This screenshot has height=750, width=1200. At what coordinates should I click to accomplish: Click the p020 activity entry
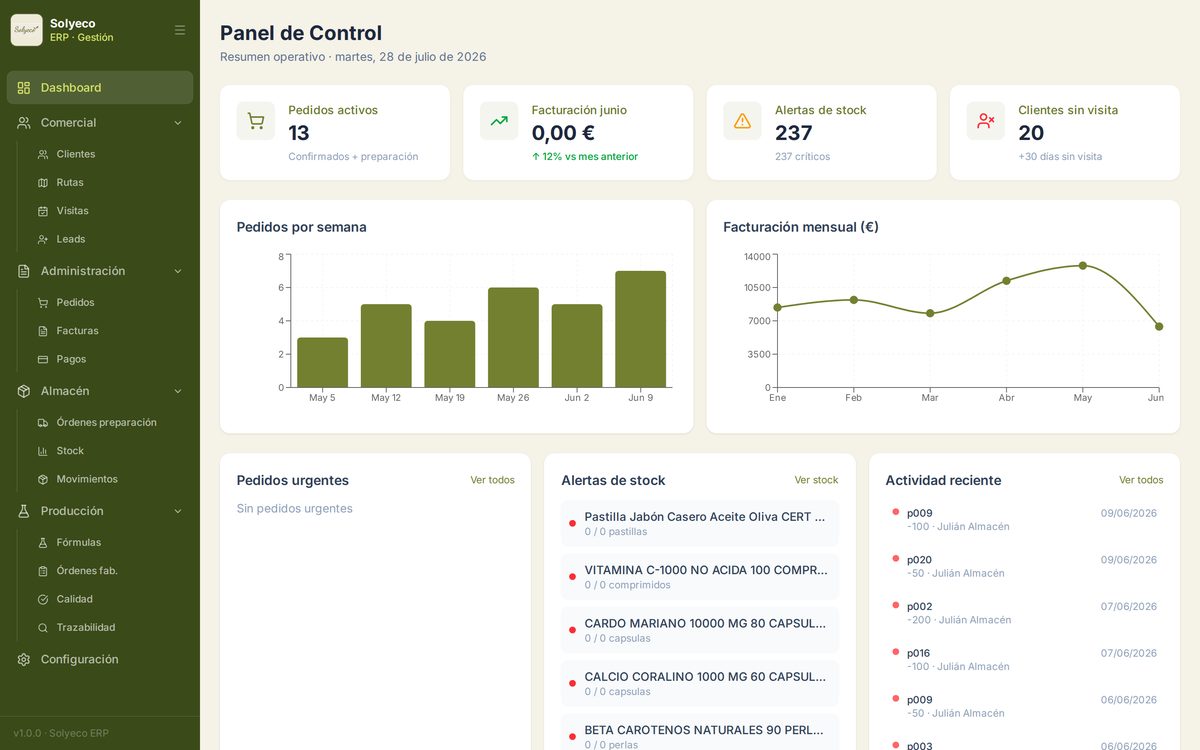1024,566
